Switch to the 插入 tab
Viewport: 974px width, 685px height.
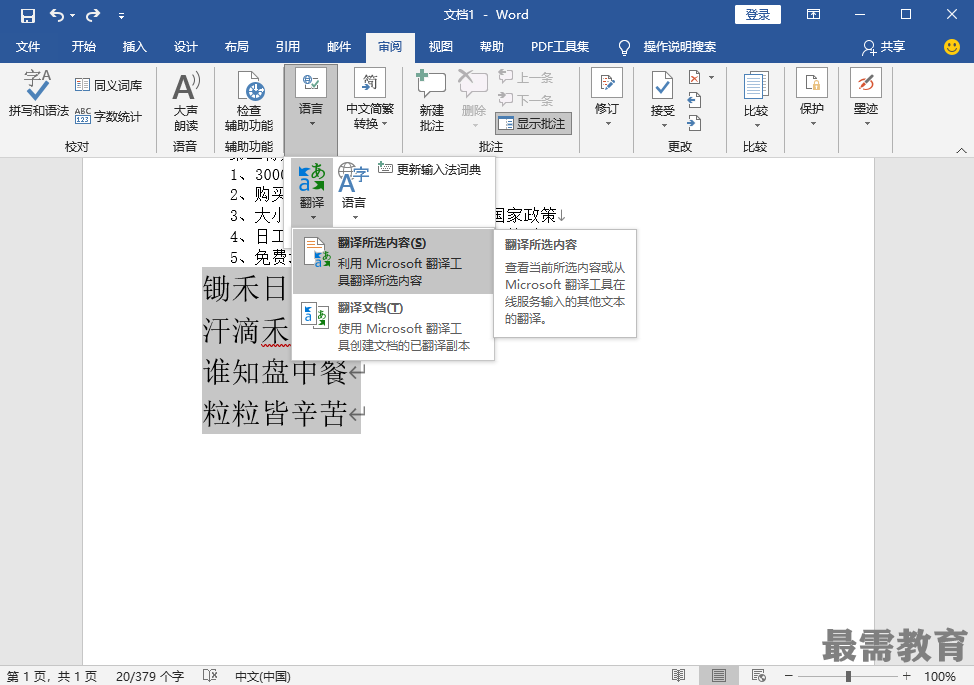coord(135,47)
